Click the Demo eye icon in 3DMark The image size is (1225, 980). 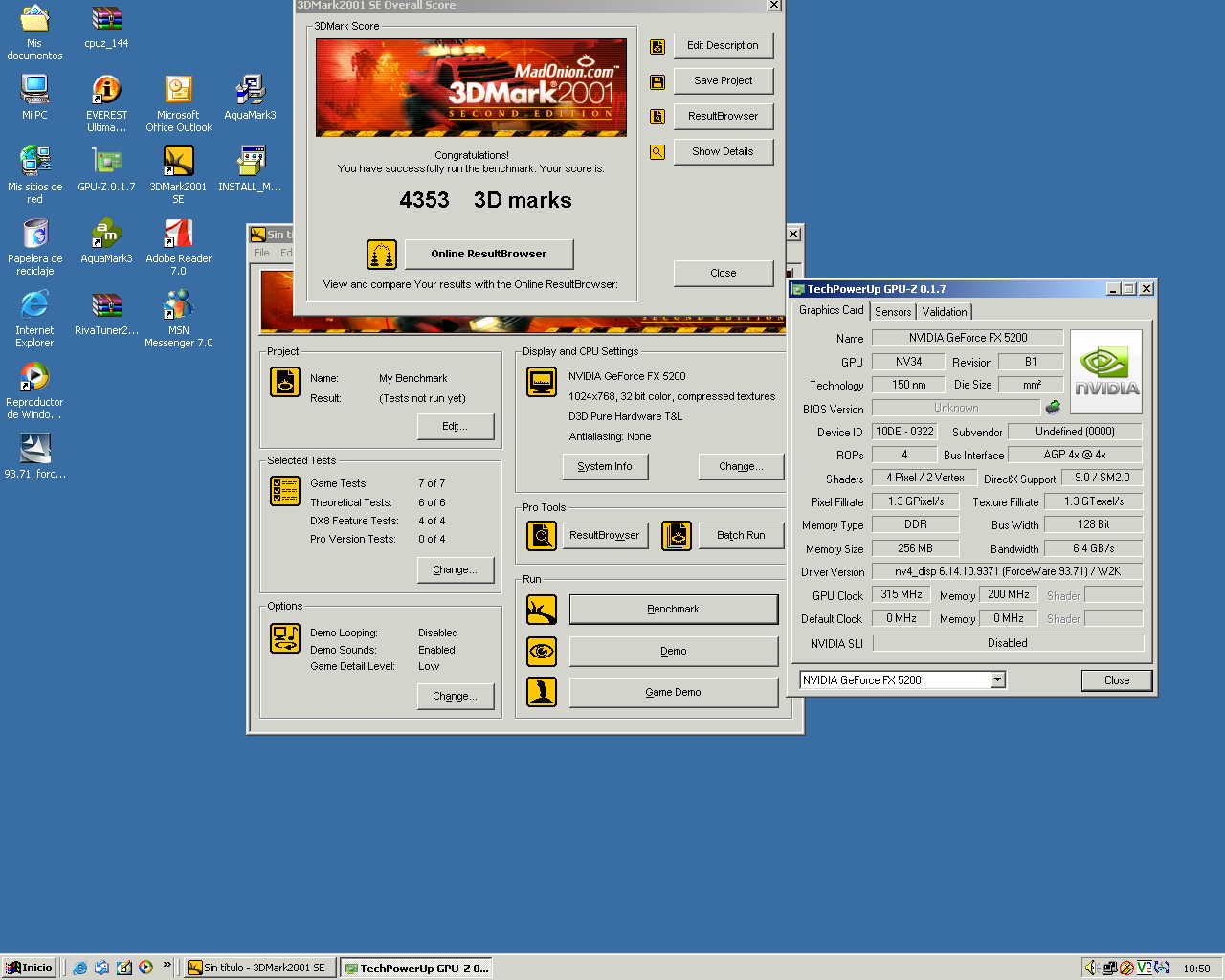542,651
